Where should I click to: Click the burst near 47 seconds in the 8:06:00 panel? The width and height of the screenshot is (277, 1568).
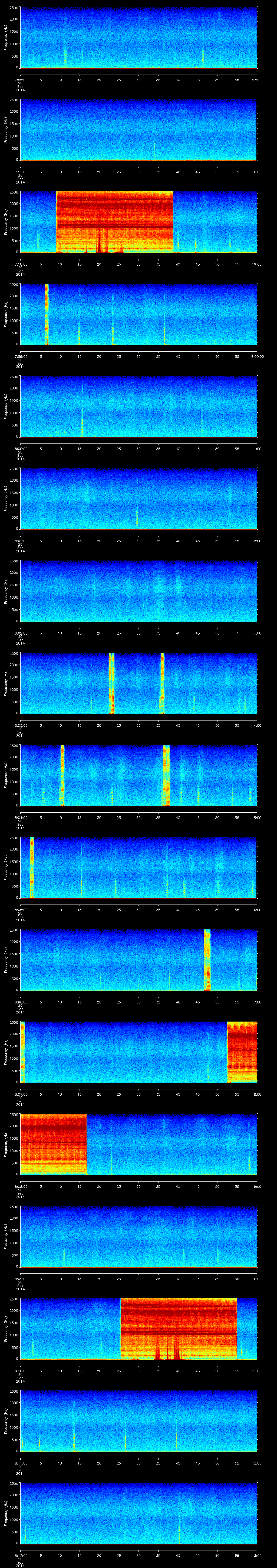207,959
